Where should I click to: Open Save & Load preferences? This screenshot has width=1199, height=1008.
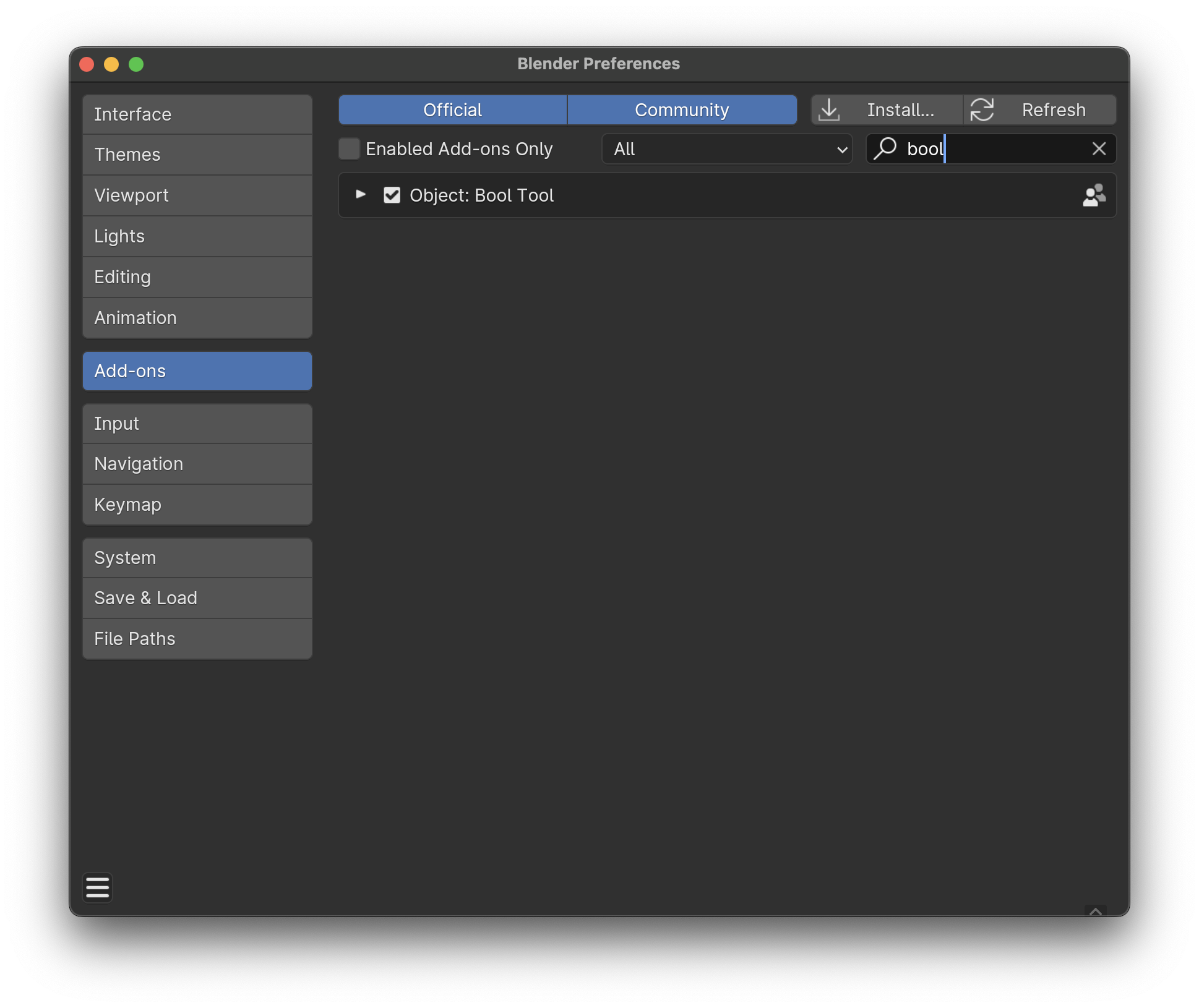[x=197, y=598]
